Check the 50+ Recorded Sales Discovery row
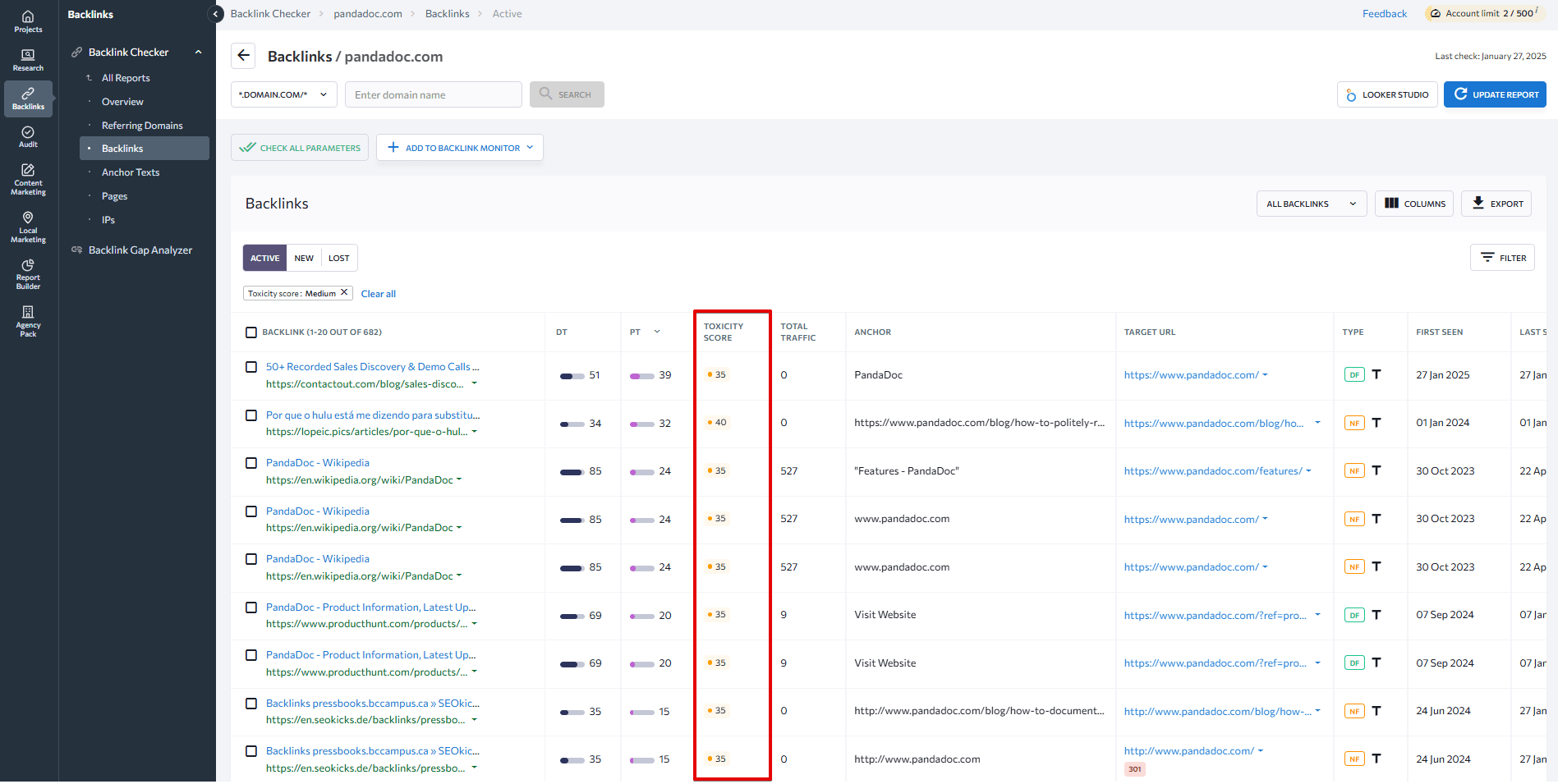Screen dimensions: 1558x784 point(251,367)
